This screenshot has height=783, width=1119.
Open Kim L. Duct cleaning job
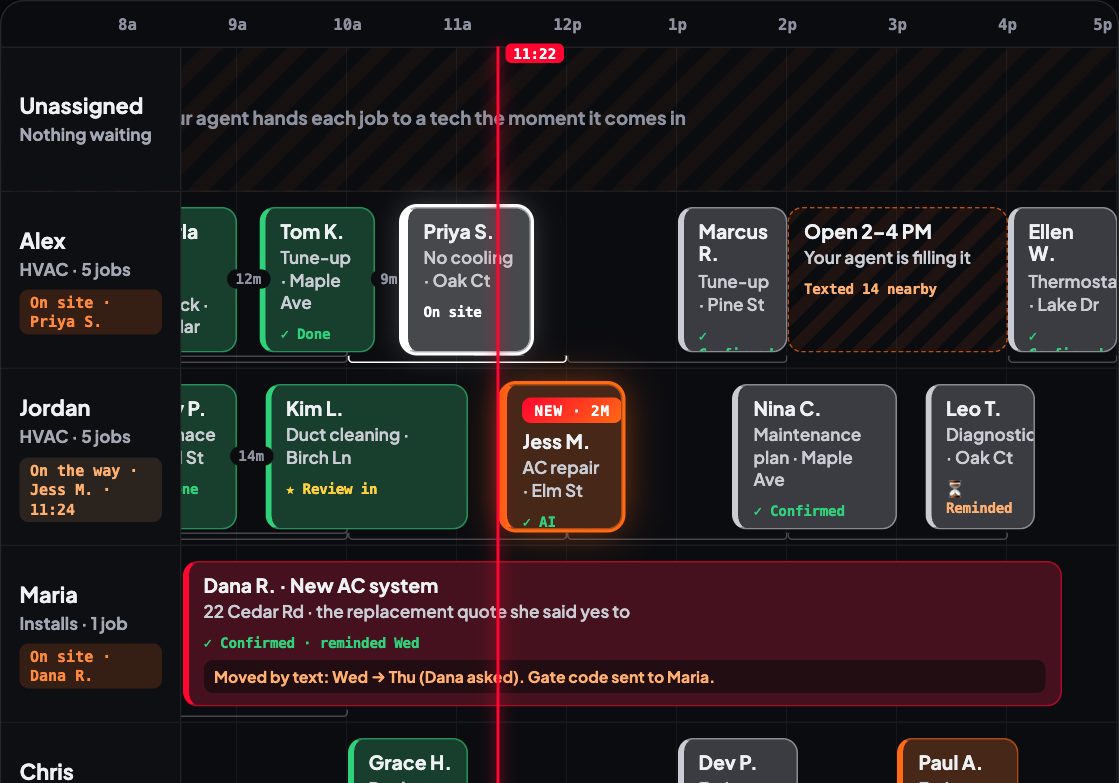[x=367, y=457]
